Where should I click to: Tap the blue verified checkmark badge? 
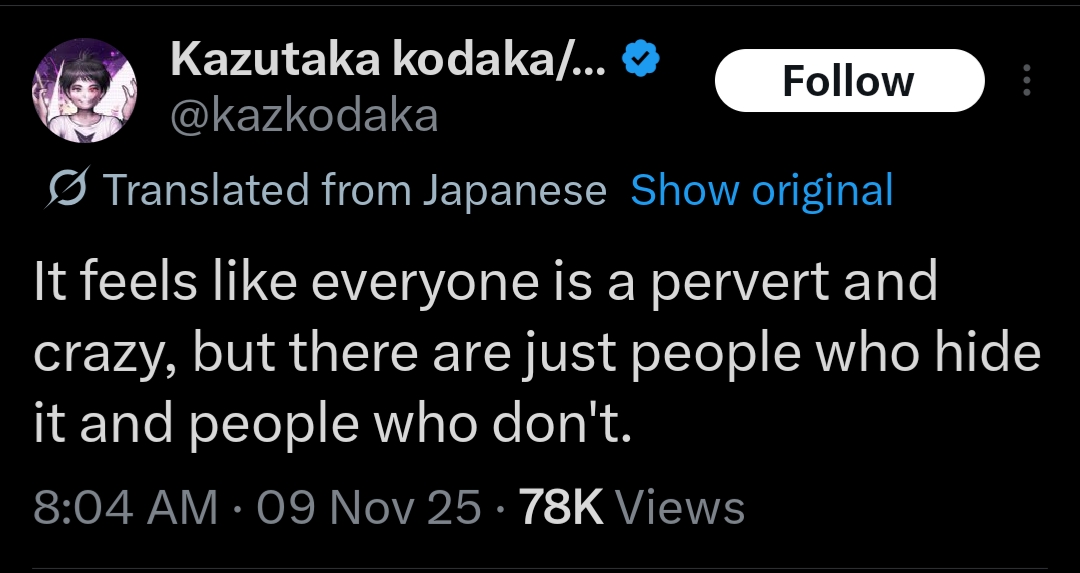click(641, 61)
